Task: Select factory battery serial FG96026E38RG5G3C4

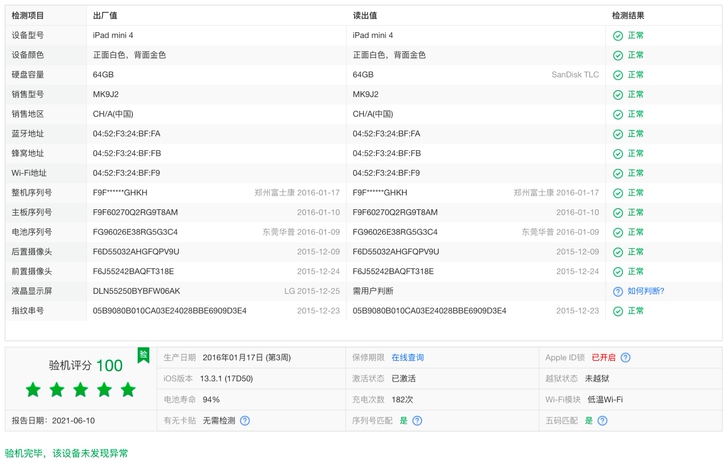Action: click(x=135, y=232)
